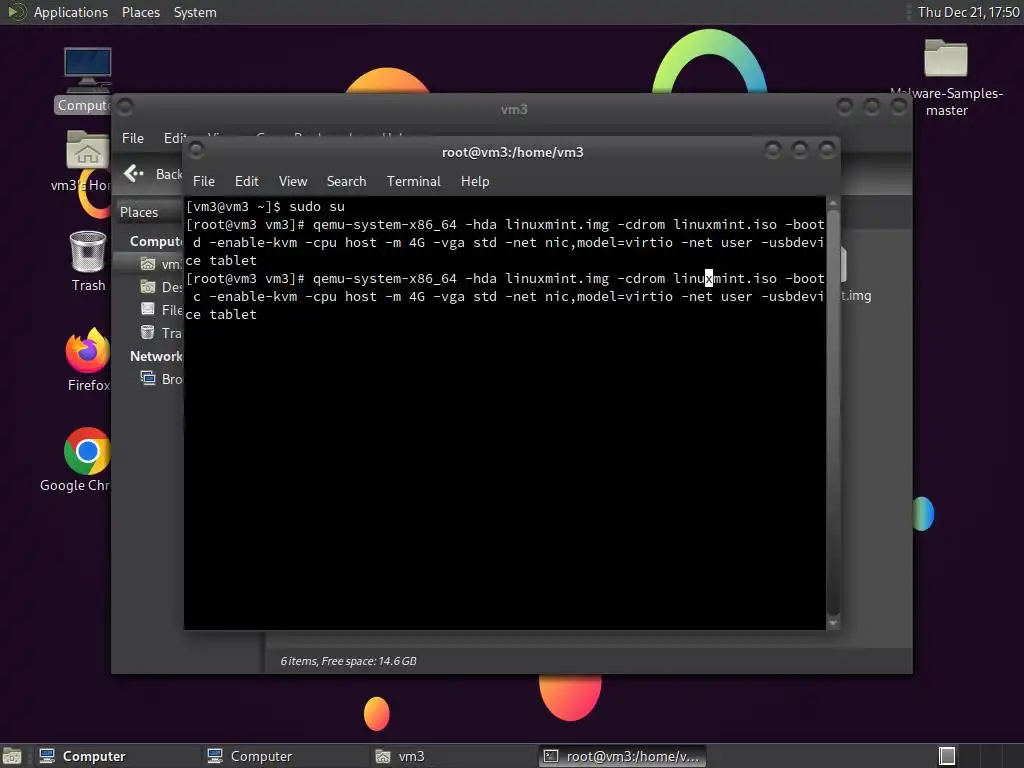Open File menu of vm3 file manager
The image size is (1024, 768).
pos(133,138)
